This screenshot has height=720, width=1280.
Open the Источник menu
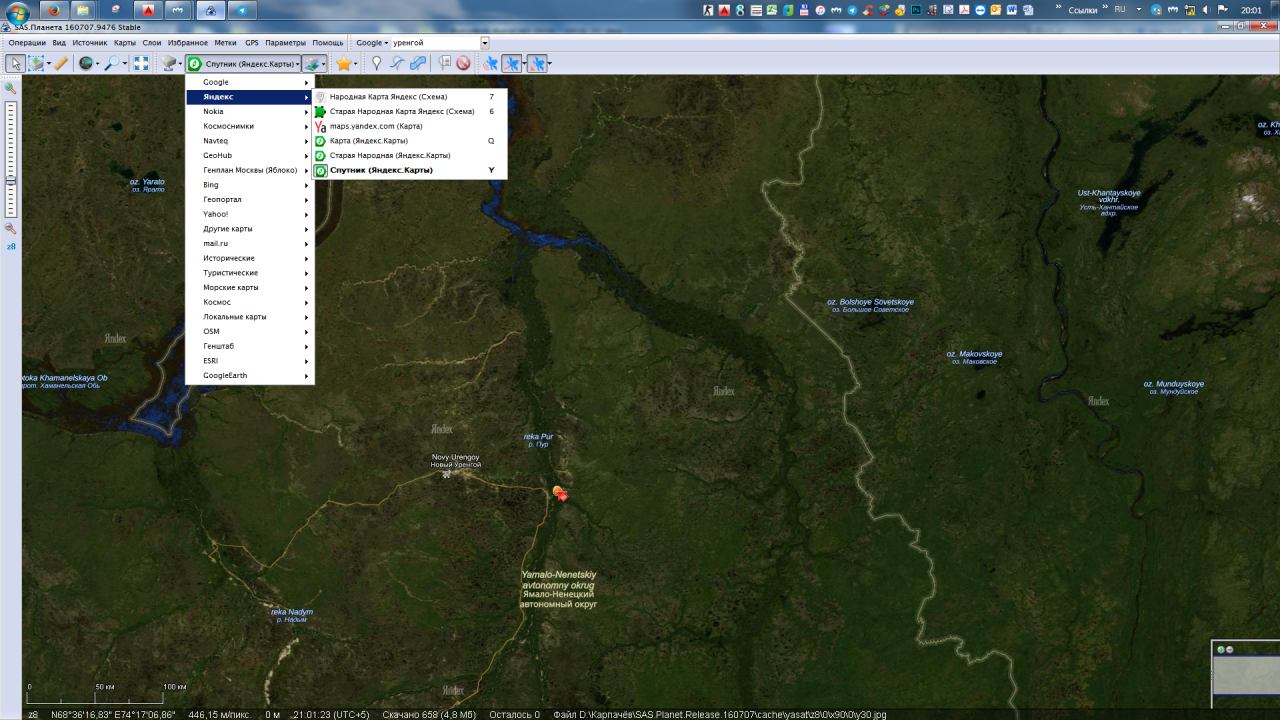click(x=90, y=43)
